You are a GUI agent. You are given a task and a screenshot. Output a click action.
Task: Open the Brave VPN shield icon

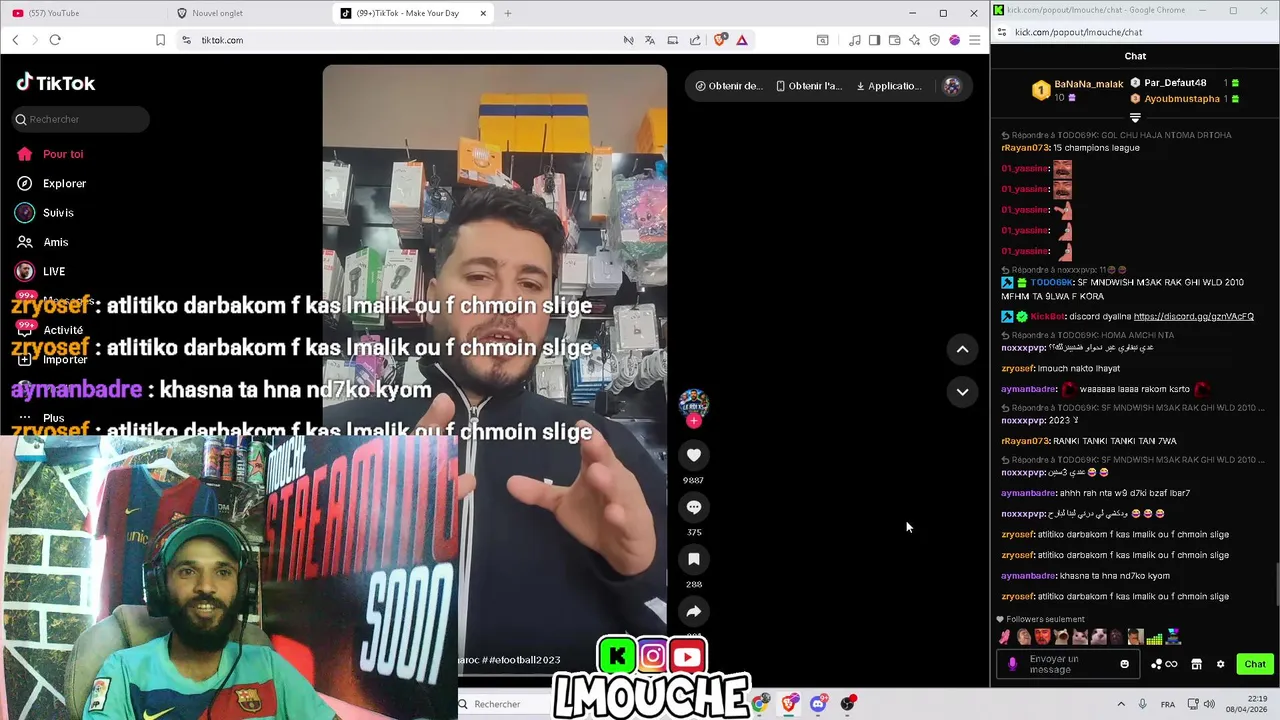tap(935, 40)
